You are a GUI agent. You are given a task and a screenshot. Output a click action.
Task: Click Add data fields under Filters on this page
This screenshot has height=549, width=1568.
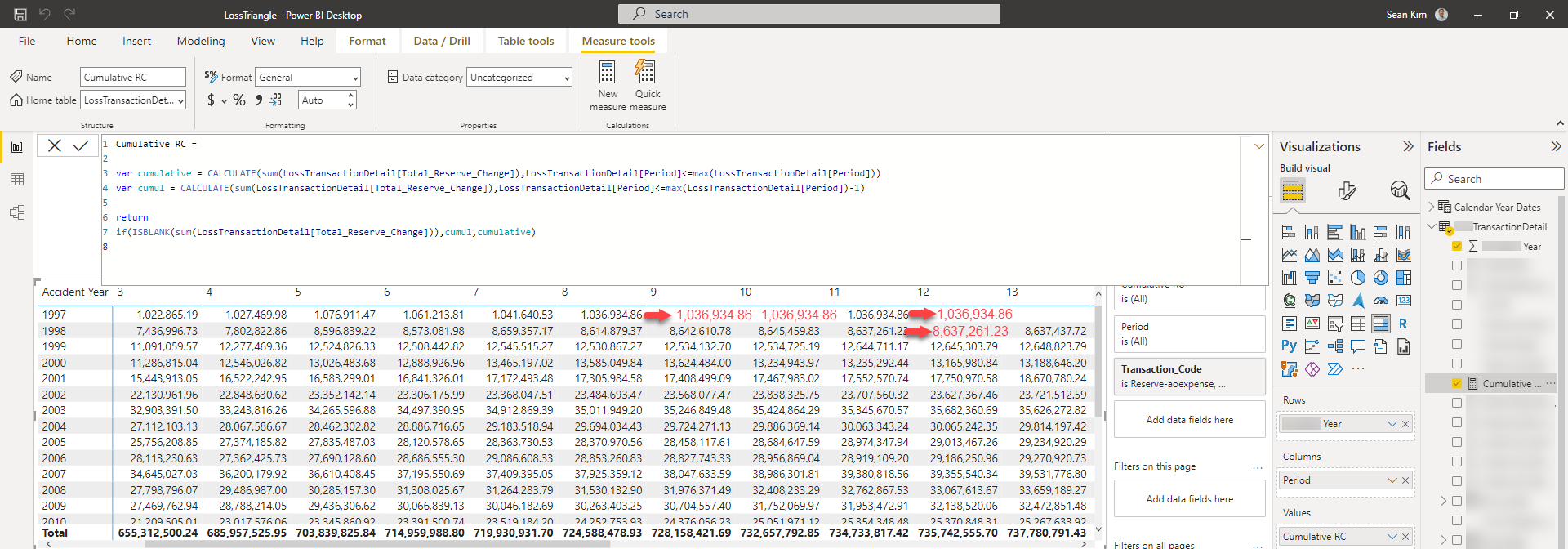coord(1190,499)
